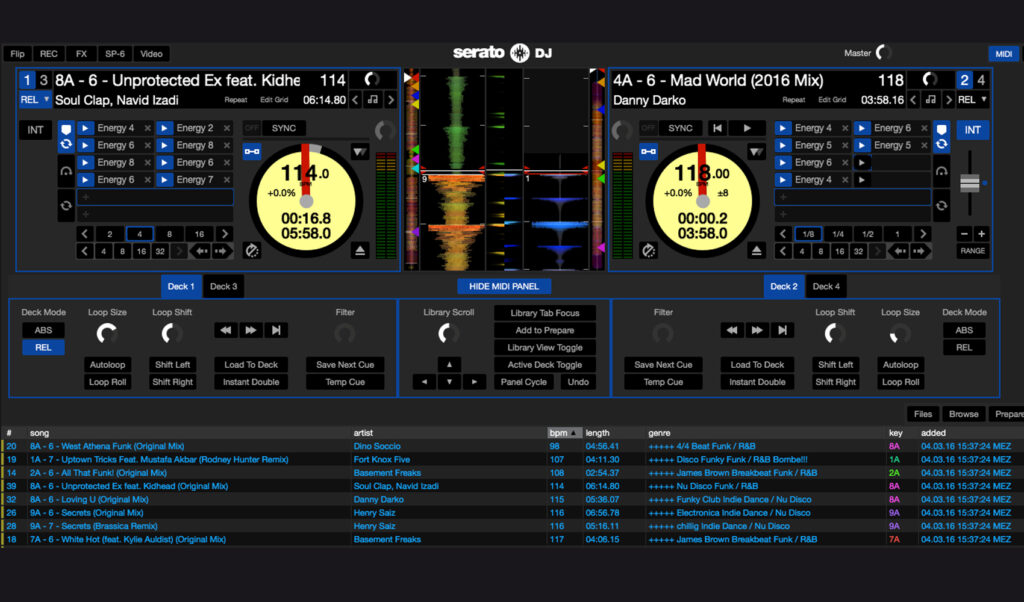This screenshot has height=602, width=1024.
Task: Eject the track from deck 2
Action: (x=756, y=251)
